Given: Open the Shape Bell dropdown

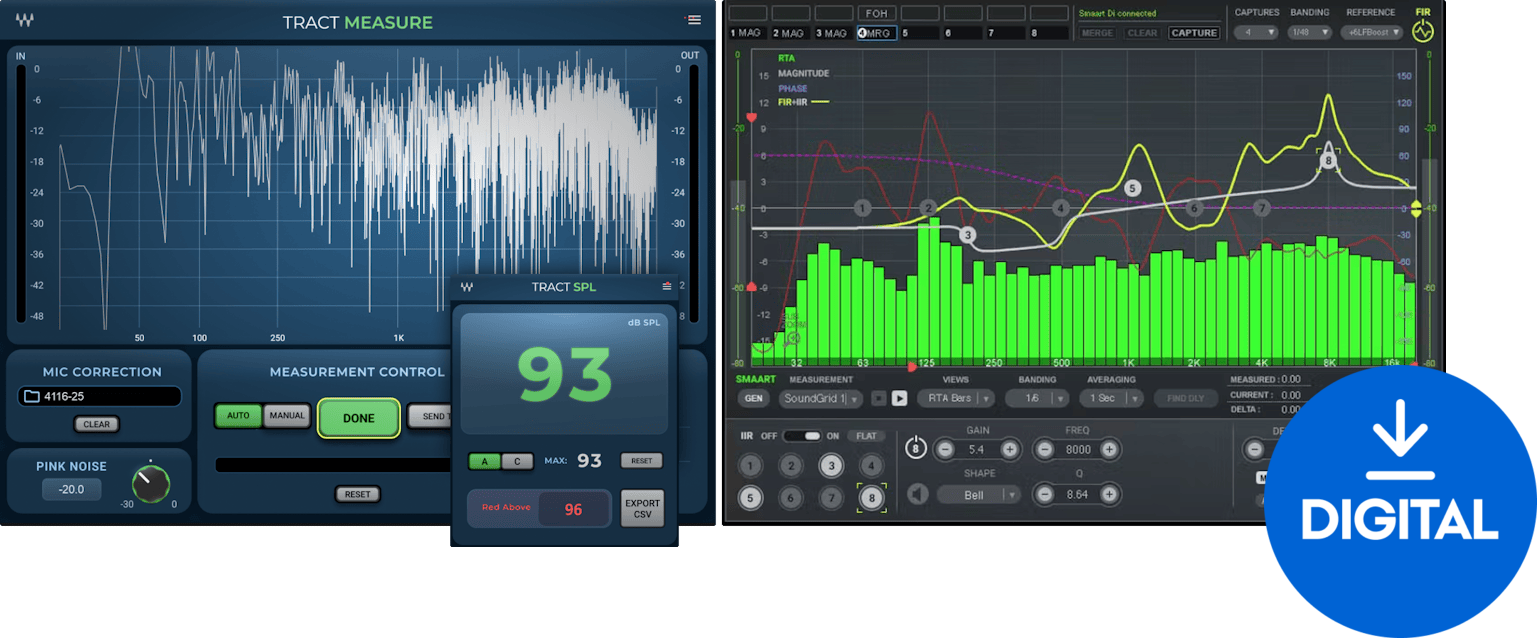Looking at the screenshot, I should 979,494.
